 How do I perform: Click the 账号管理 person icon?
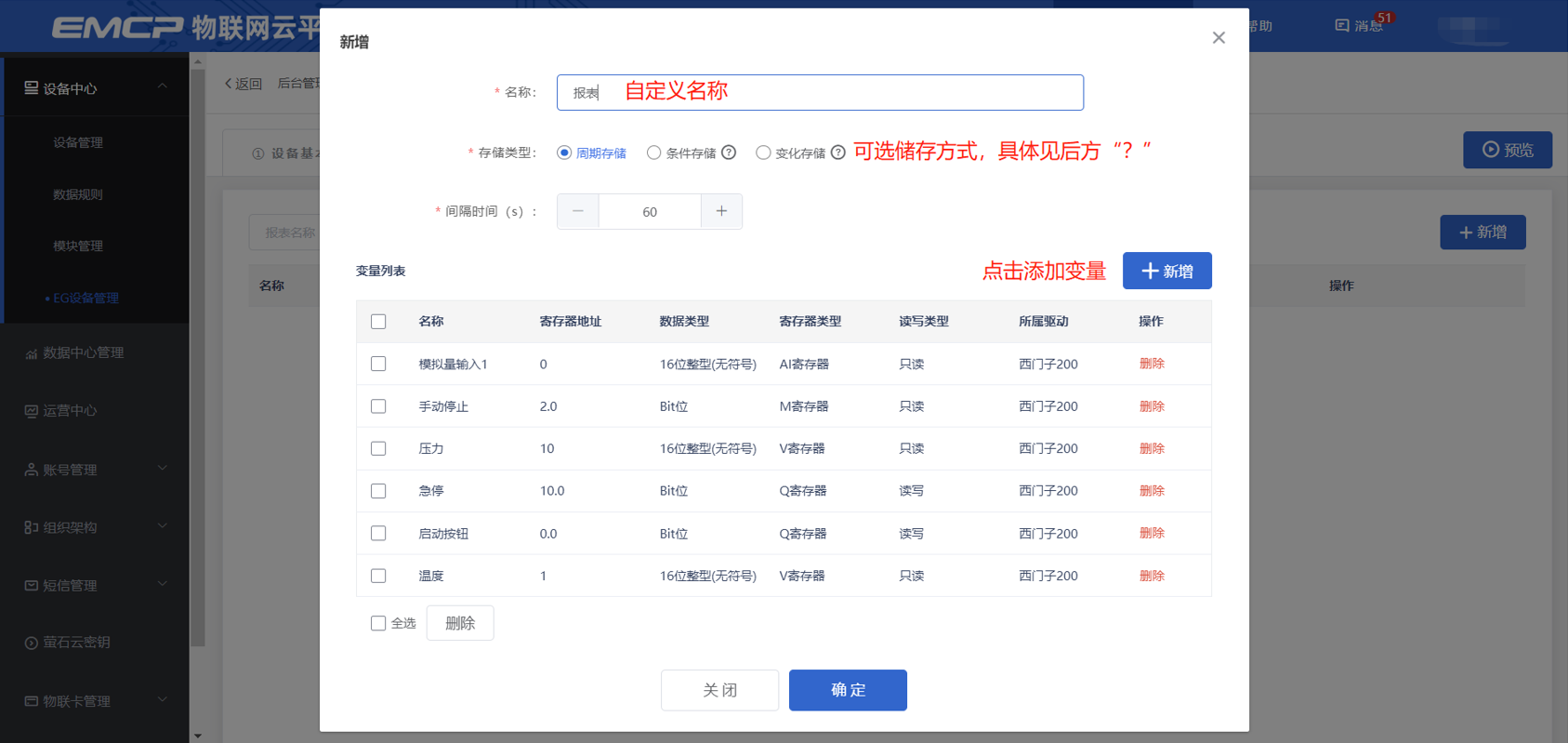(x=32, y=470)
